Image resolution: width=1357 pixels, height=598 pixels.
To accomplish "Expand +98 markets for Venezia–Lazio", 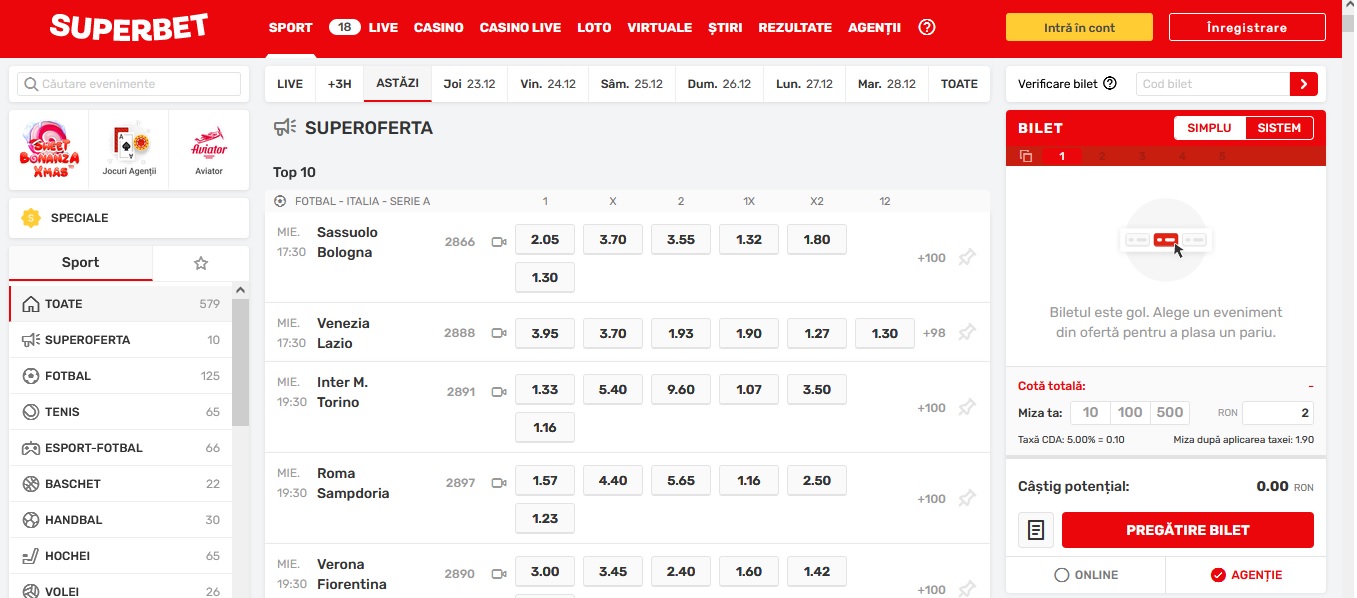I will tap(934, 333).
